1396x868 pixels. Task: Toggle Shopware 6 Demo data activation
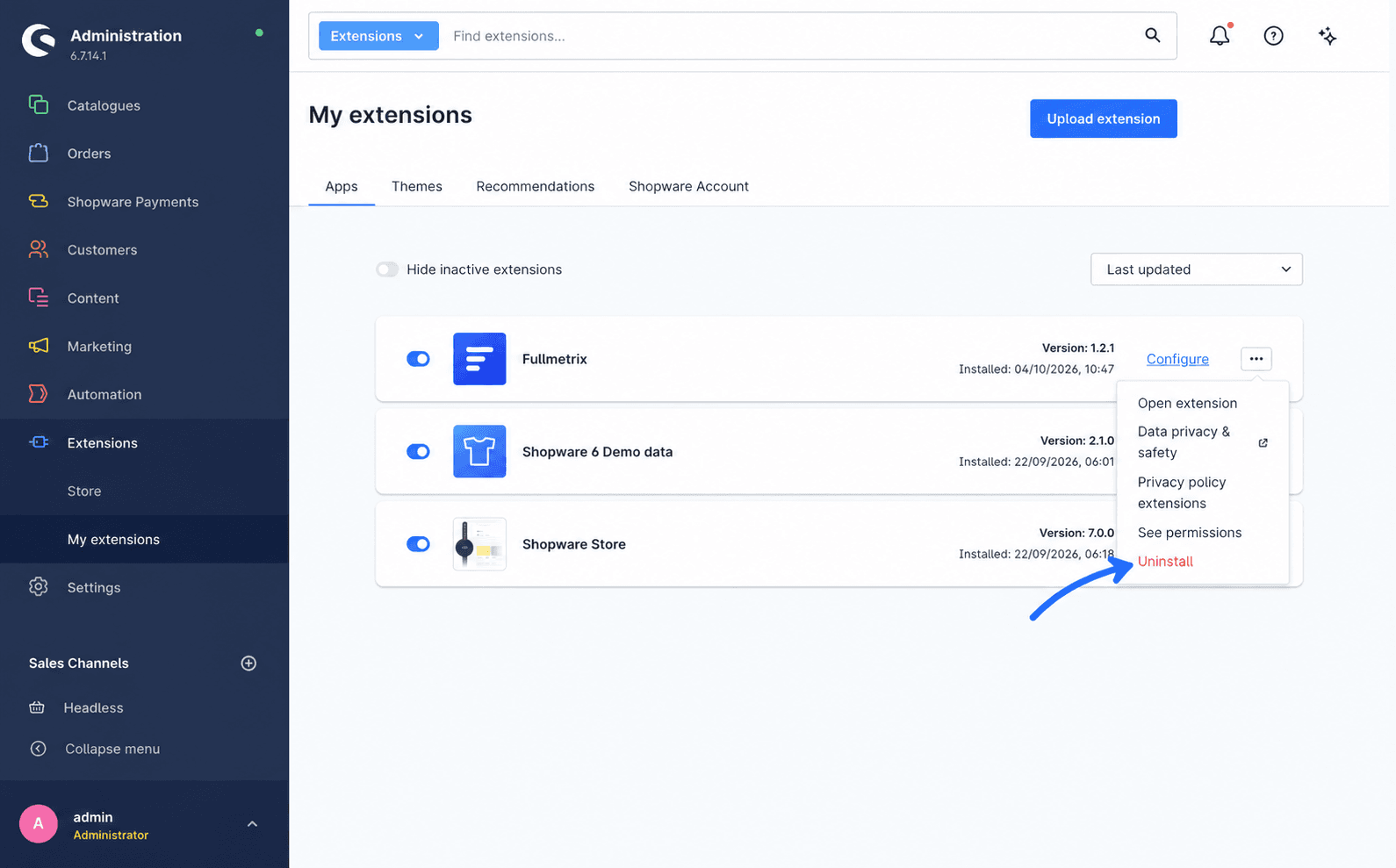pyautogui.click(x=418, y=451)
